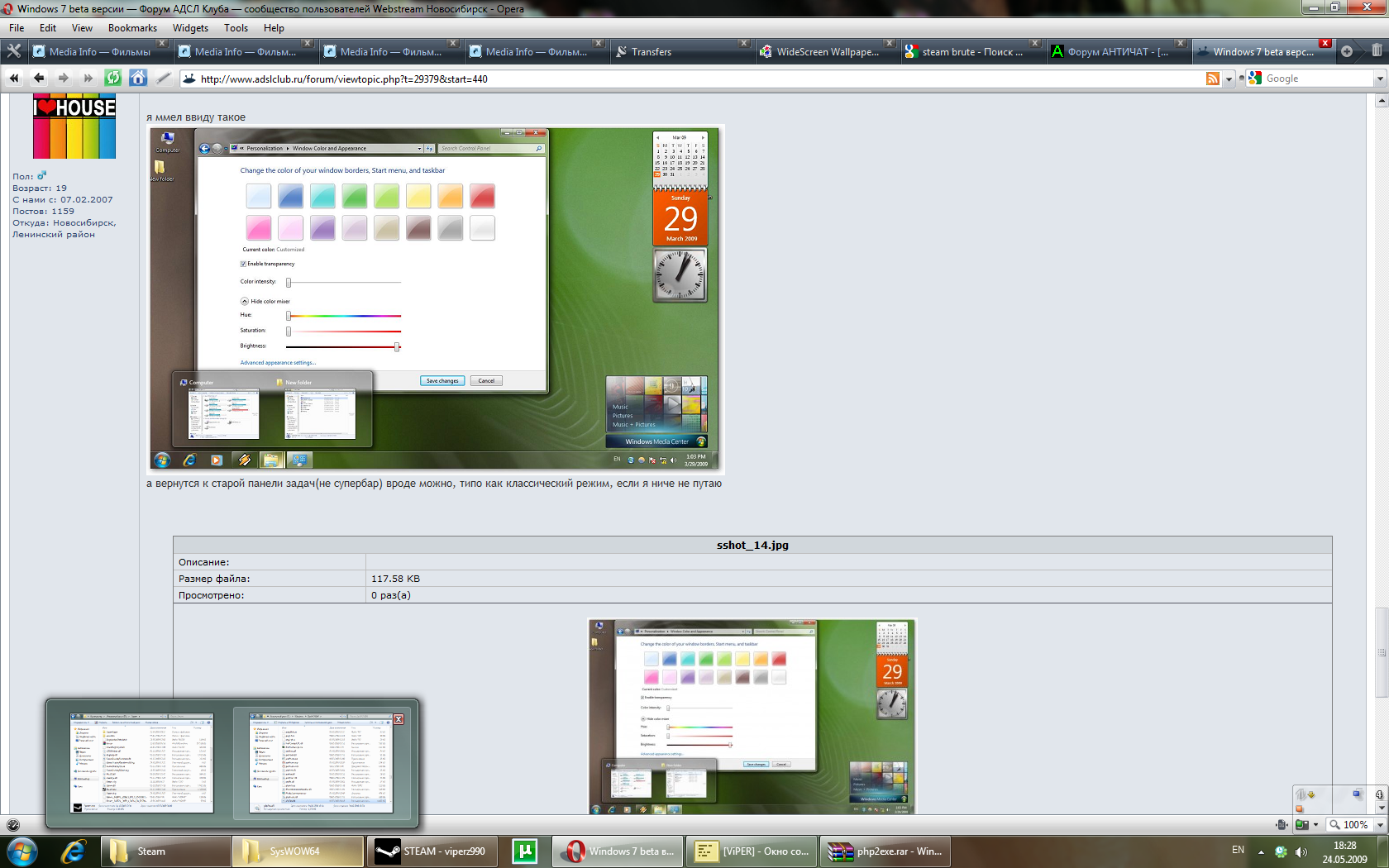Screen dimensions: 1389x868
Task: Open the Bookmarks menu
Action: 132,27
